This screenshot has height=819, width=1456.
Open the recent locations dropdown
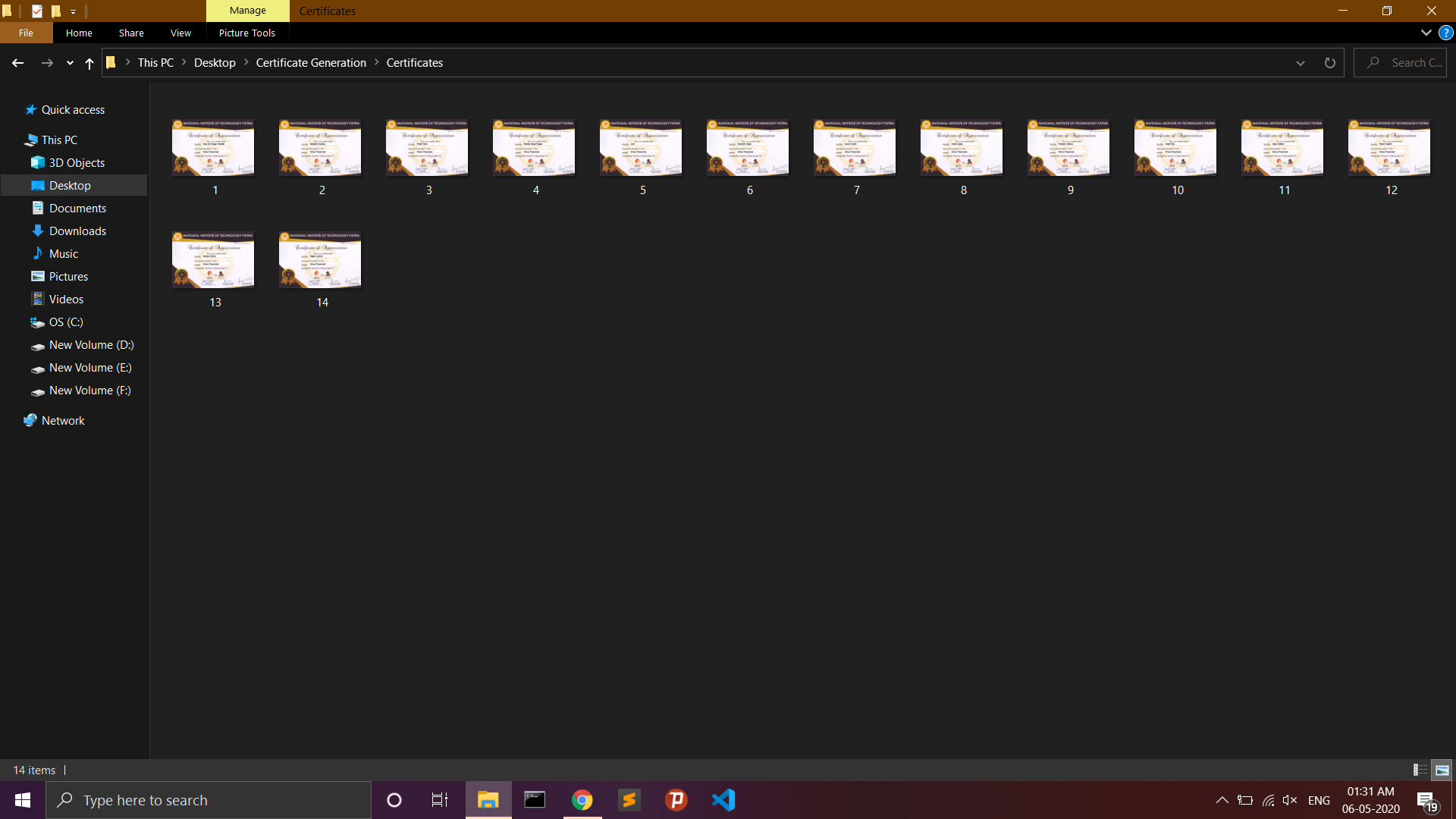click(x=70, y=63)
